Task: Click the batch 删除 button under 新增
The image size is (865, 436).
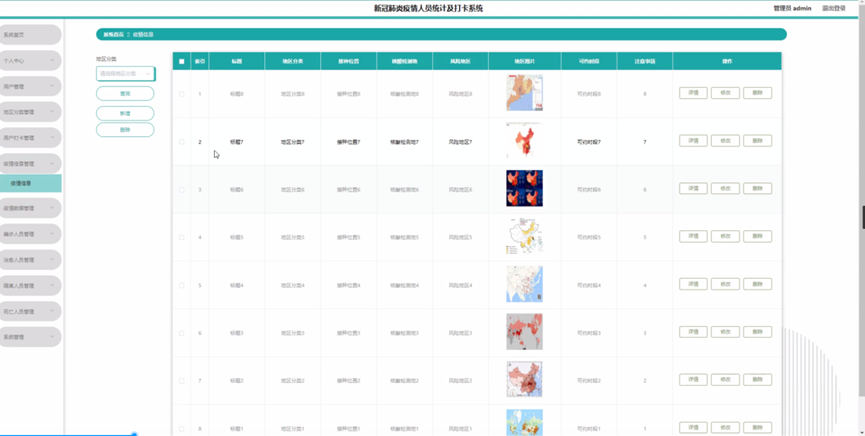Action: tap(125, 130)
